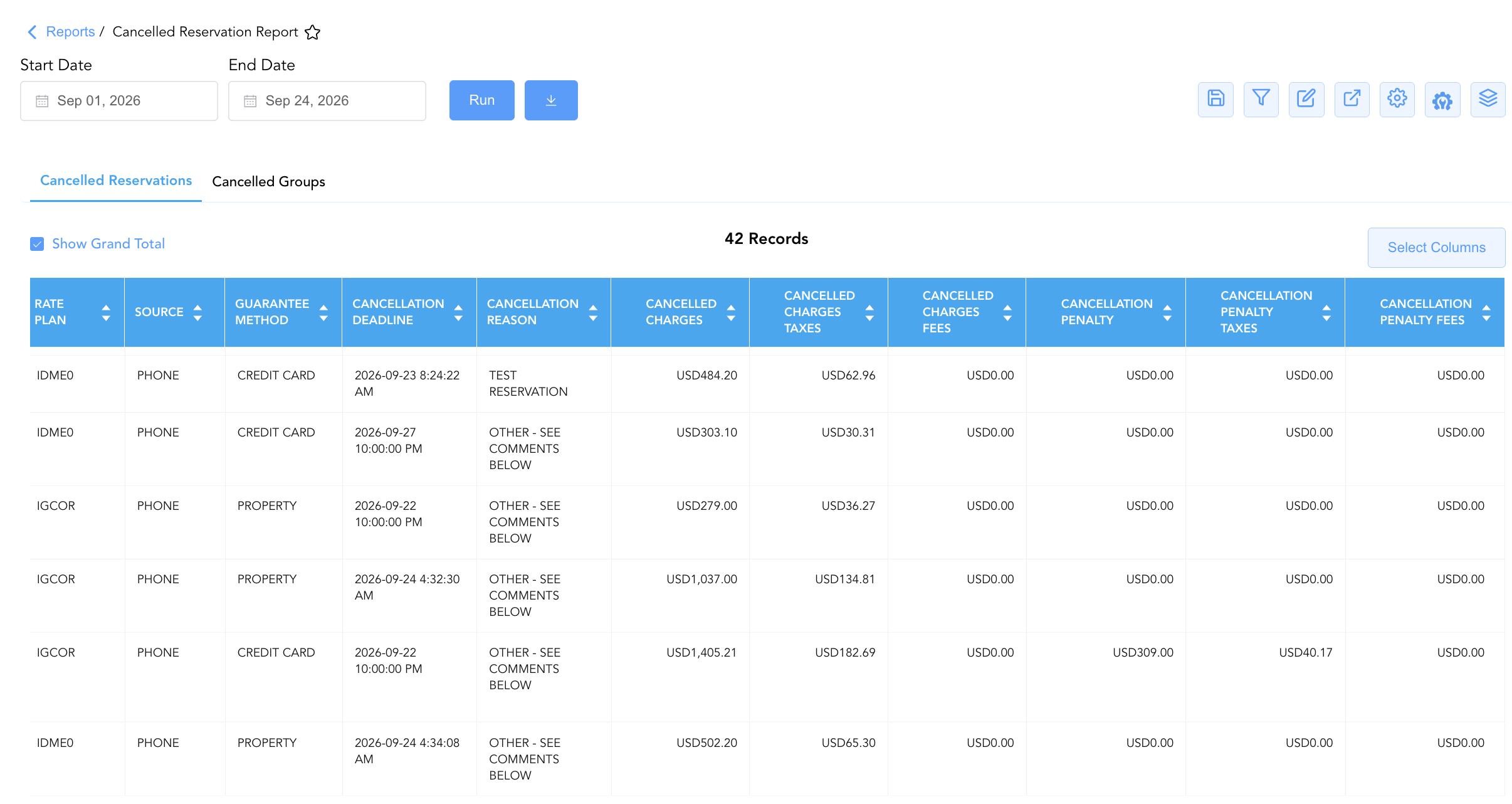Open Select Columns button
This screenshot has height=804, width=1512.
tap(1436, 248)
